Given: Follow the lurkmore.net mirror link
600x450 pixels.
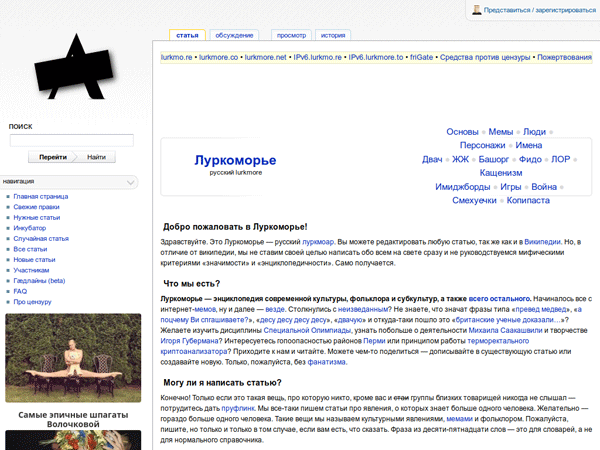Looking at the screenshot, I should pyautogui.click(x=266, y=57).
